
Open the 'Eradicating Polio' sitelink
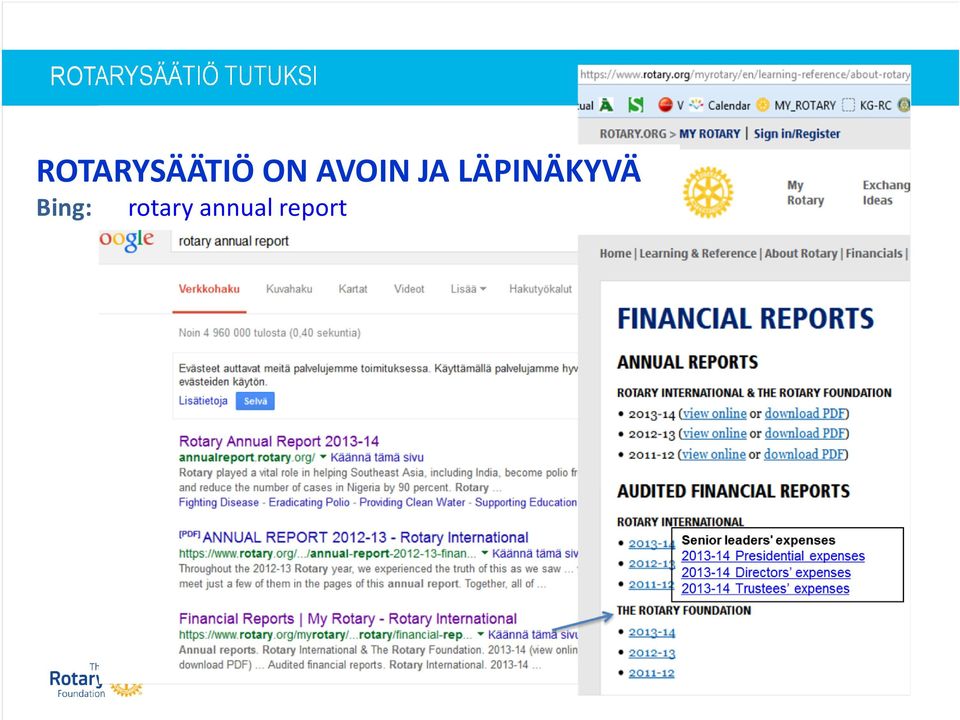tap(309, 502)
